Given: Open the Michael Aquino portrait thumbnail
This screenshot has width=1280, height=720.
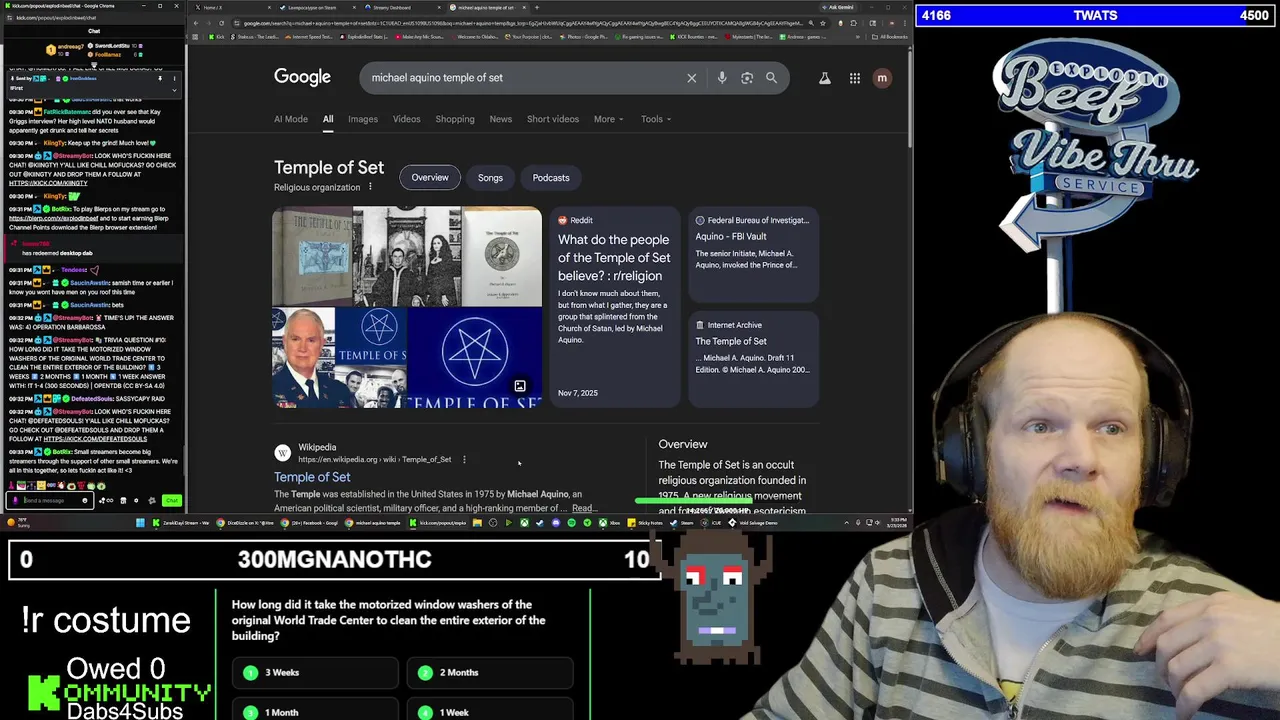Looking at the screenshot, I should pyautogui.click(x=303, y=357).
